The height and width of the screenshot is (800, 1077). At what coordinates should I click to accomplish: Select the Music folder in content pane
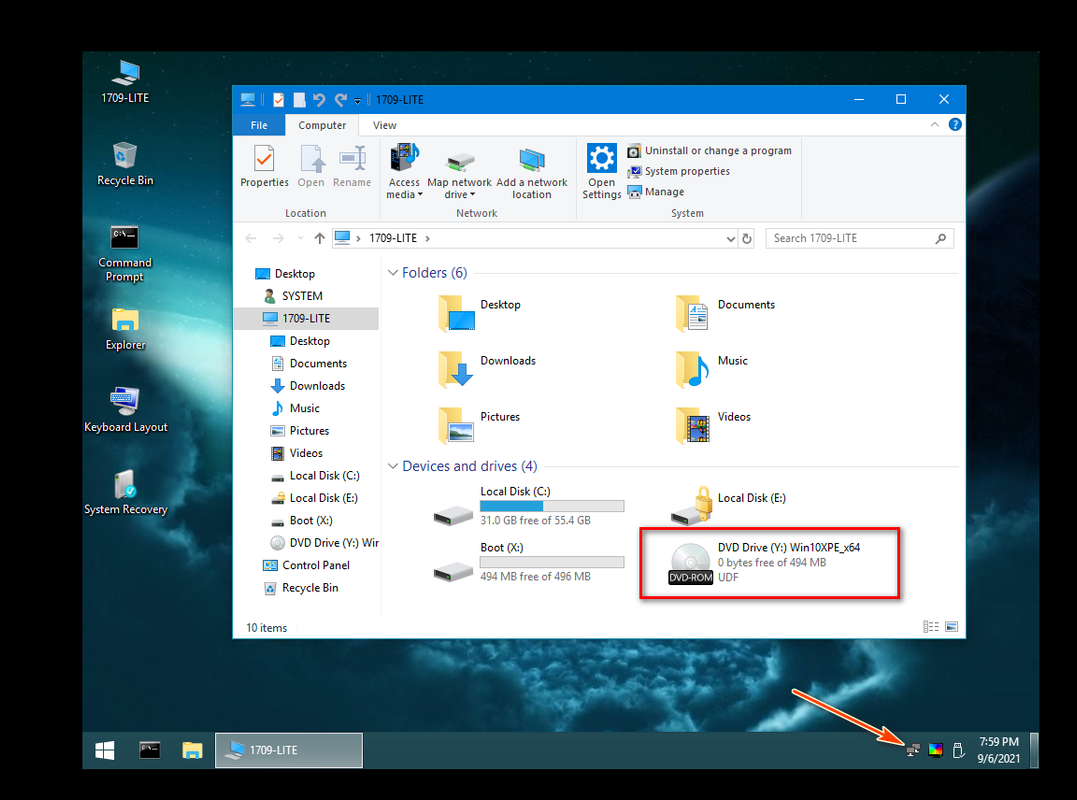coord(711,369)
